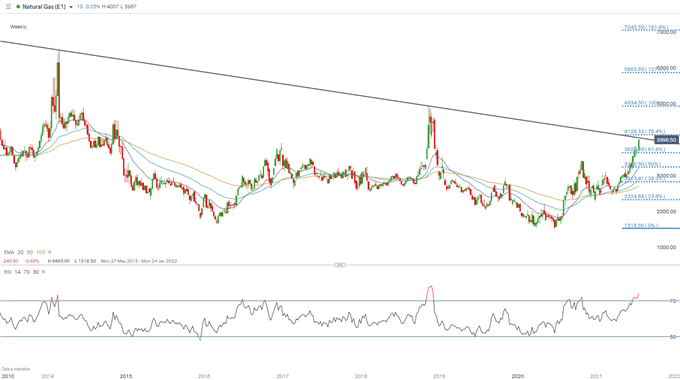
Task: Click the RSI 30 oversold setting
Action: [36, 272]
